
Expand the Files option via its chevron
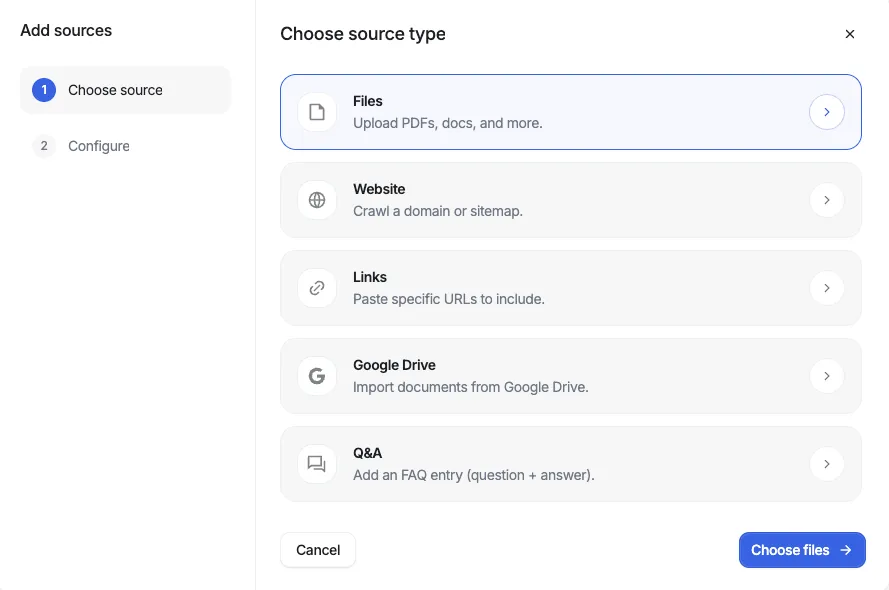[827, 112]
